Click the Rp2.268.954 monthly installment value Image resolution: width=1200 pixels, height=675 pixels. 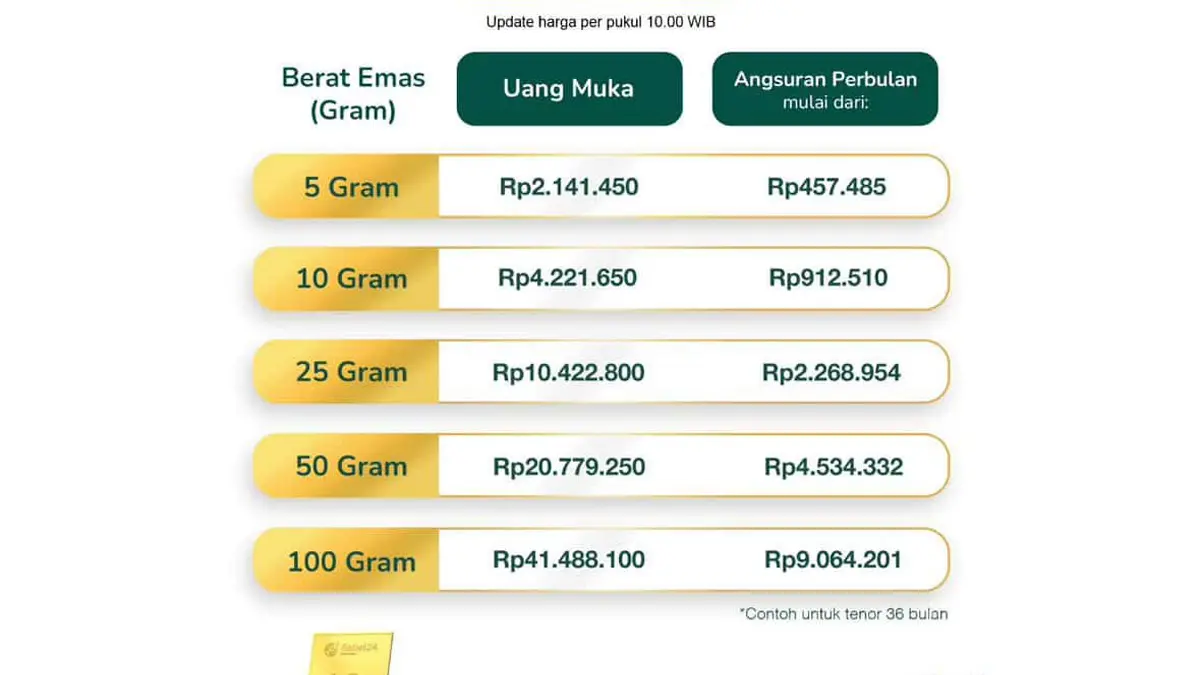(831, 373)
